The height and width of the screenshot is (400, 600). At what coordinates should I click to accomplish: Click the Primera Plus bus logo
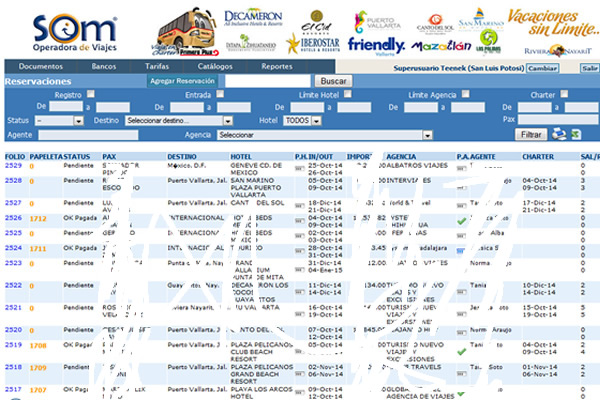[x=185, y=33]
